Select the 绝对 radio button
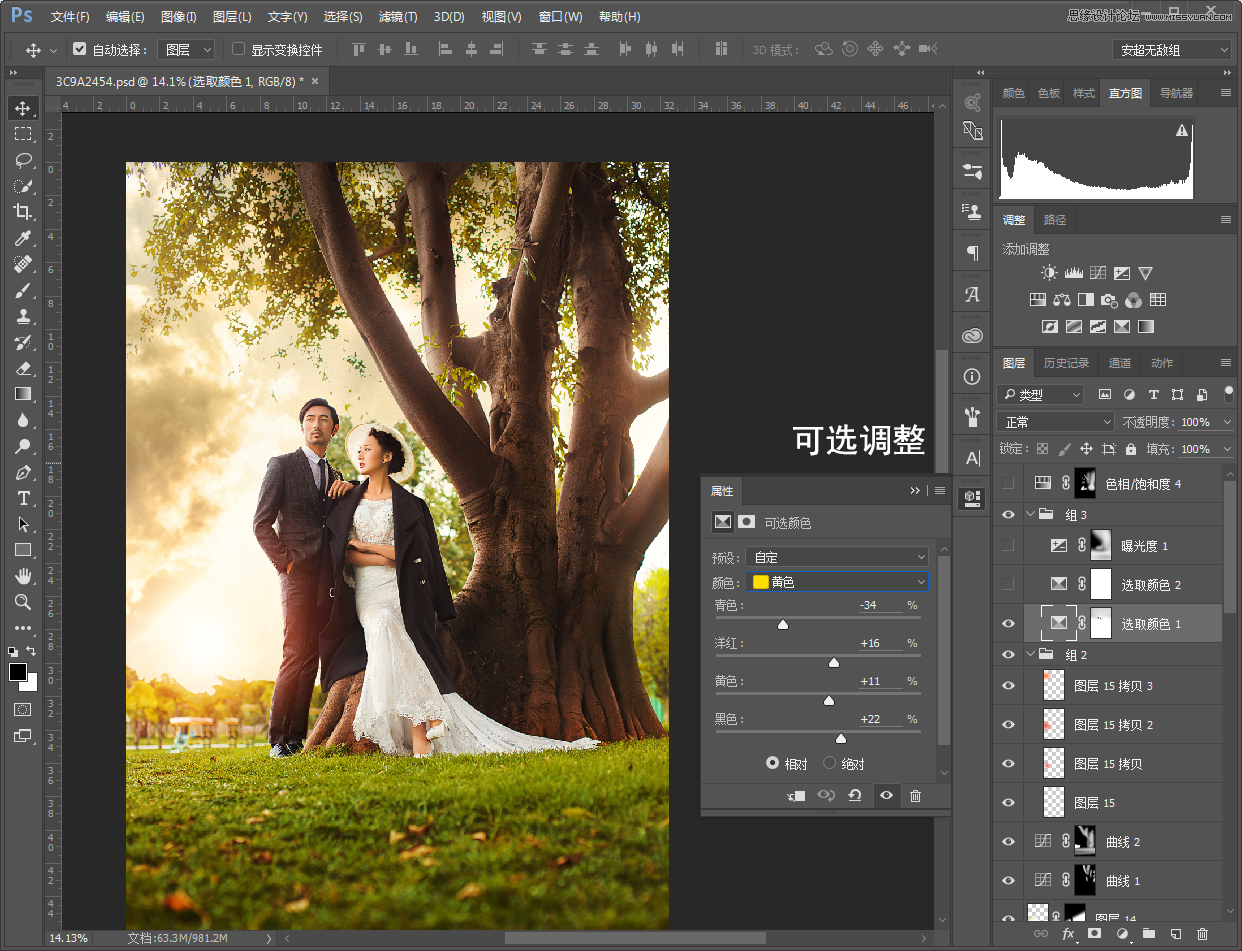Image resolution: width=1242 pixels, height=951 pixels. click(829, 763)
